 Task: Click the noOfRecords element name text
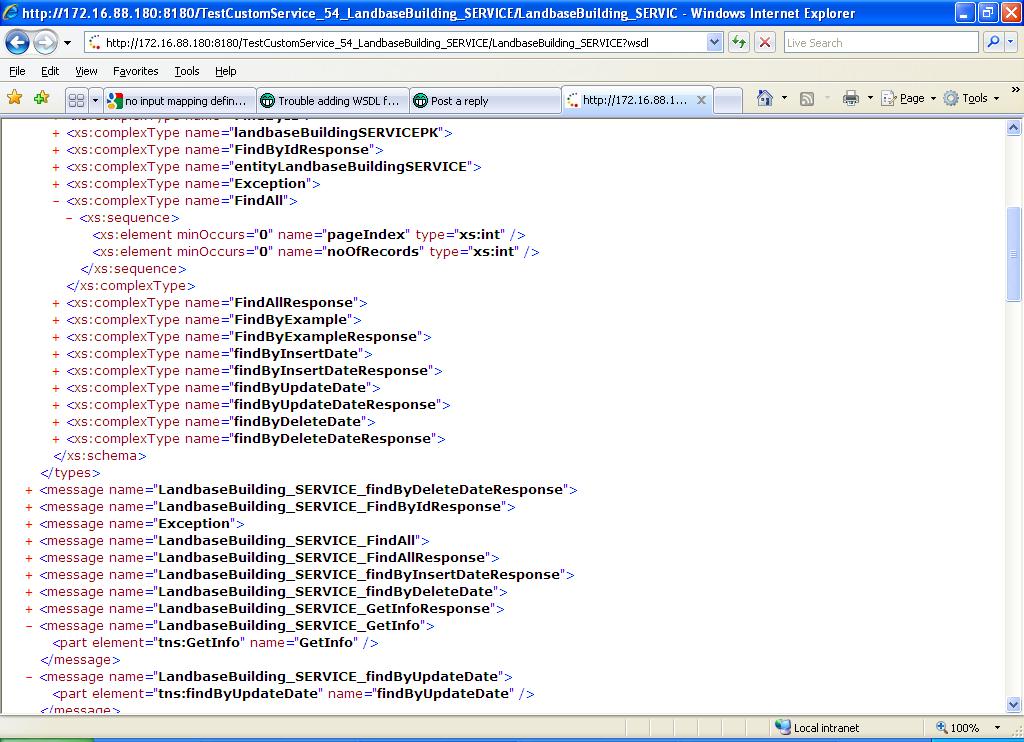pos(373,251)
